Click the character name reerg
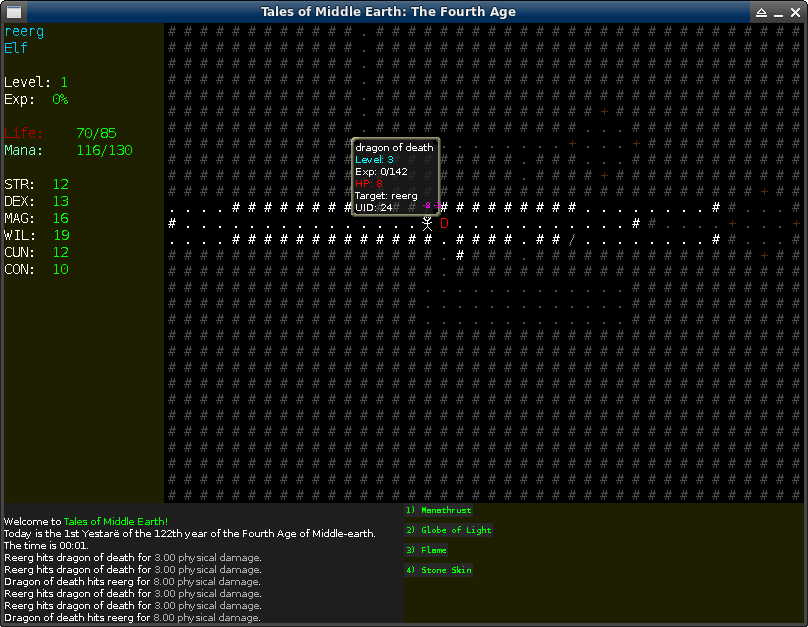Screen dimensions: 808x627 click(x=24, y=32)
